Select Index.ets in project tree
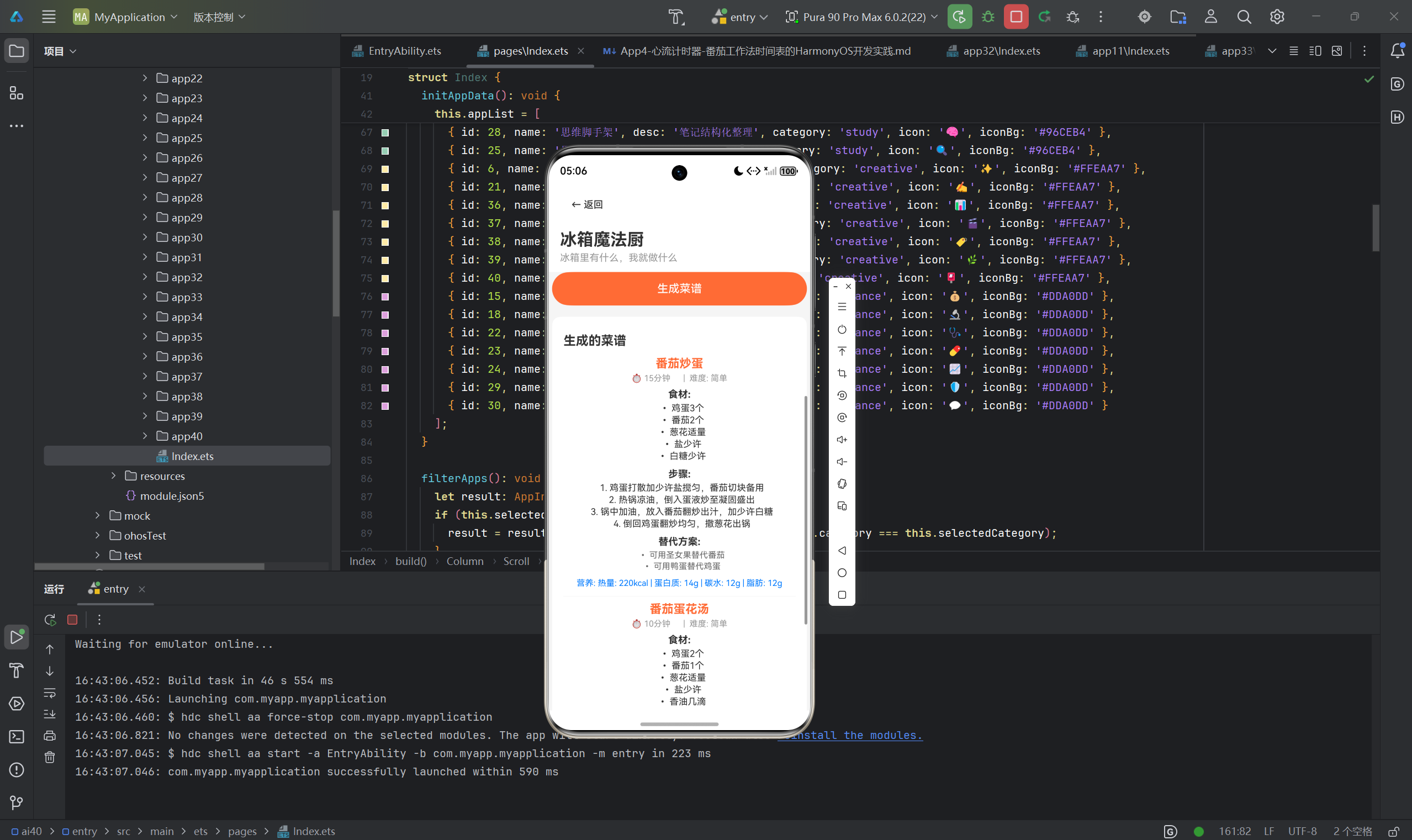Viewport: 1412px width, 840px height. tap(187, 456)
